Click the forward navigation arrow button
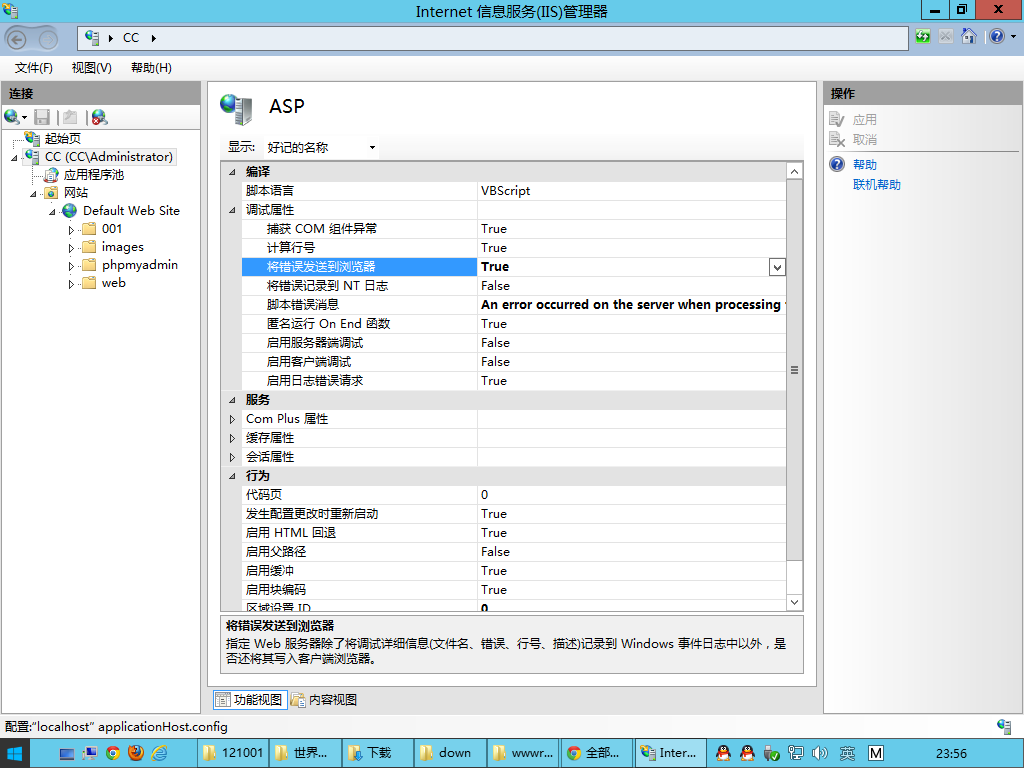 tap(48, 39)
